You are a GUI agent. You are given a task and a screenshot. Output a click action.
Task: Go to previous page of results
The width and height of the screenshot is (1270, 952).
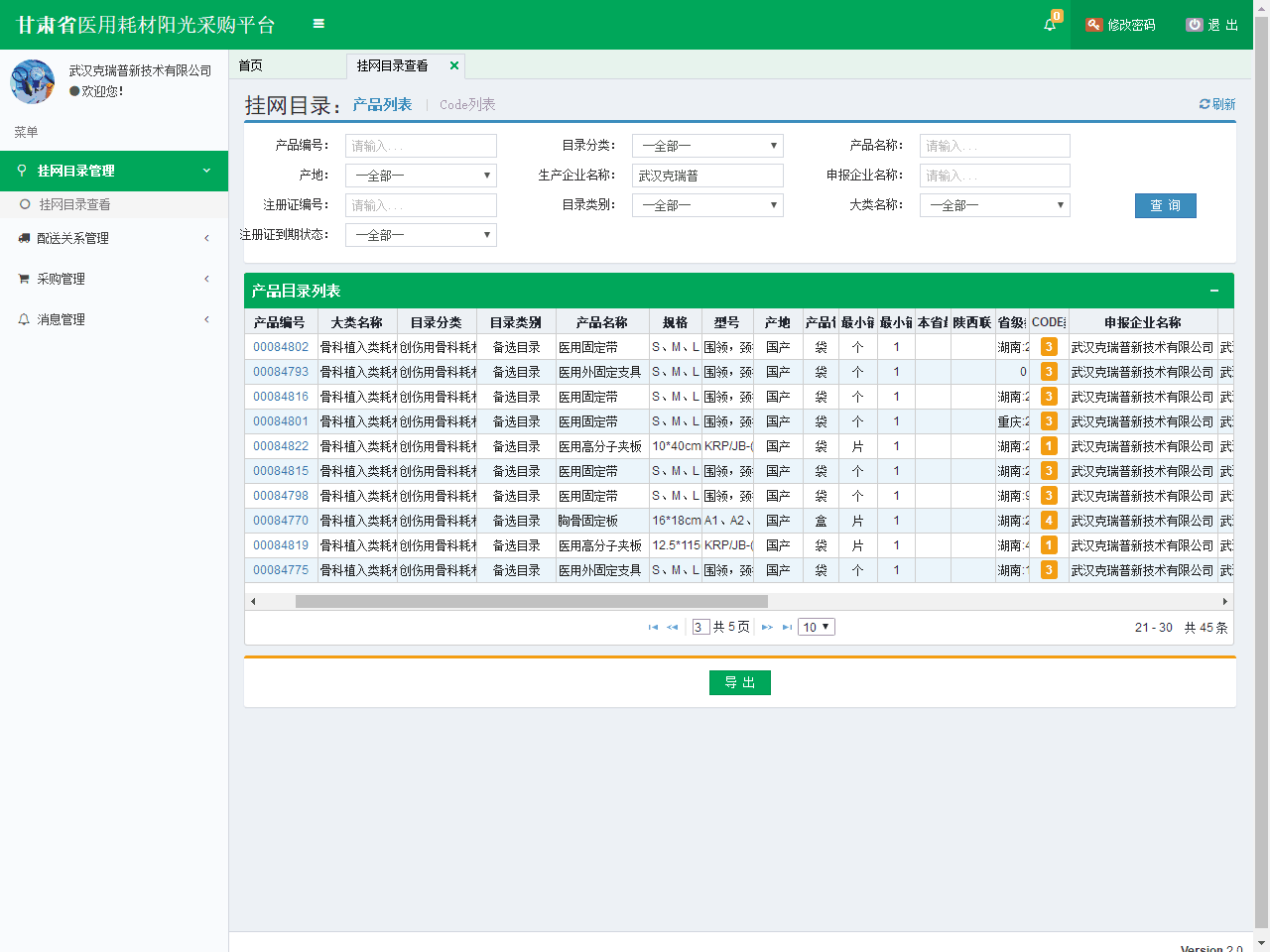(673, 627)
